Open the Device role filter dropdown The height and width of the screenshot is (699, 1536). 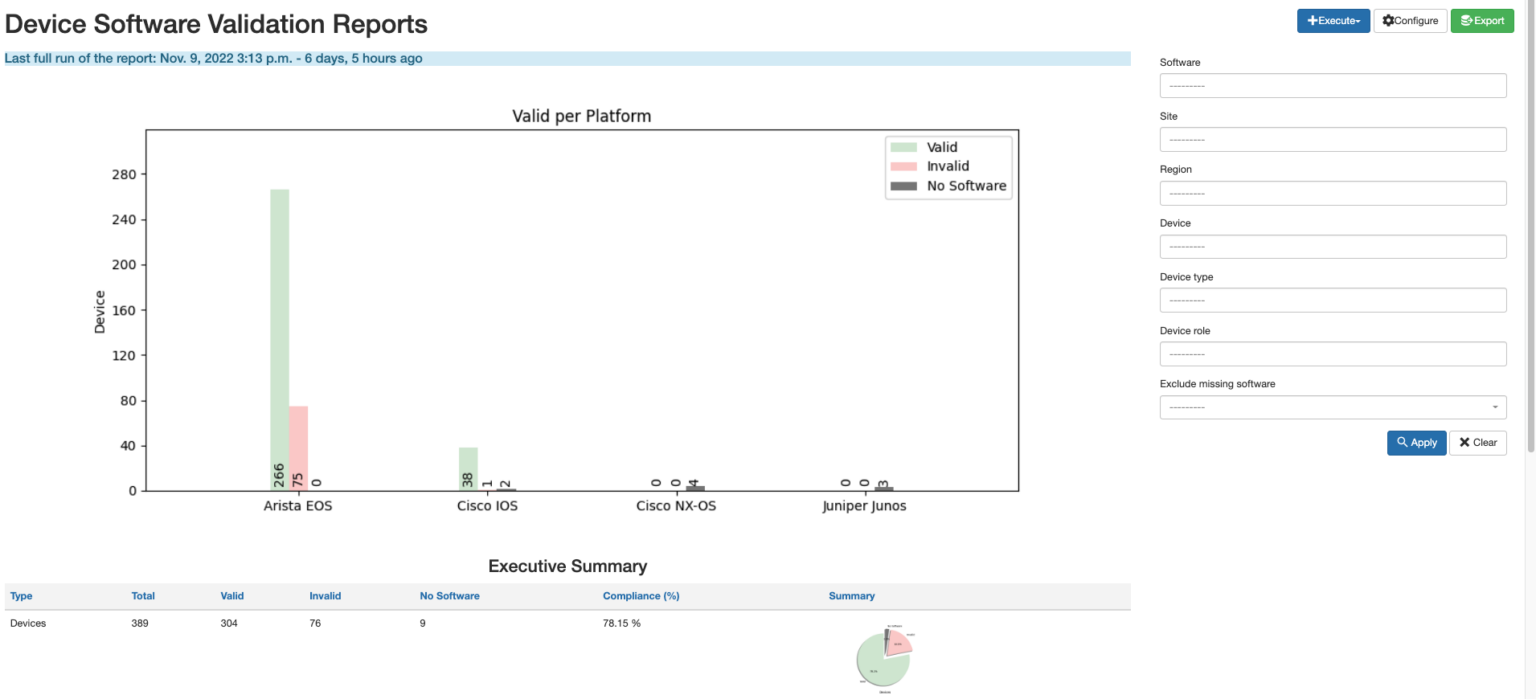pyautogui.click(x=1332, y=353)
